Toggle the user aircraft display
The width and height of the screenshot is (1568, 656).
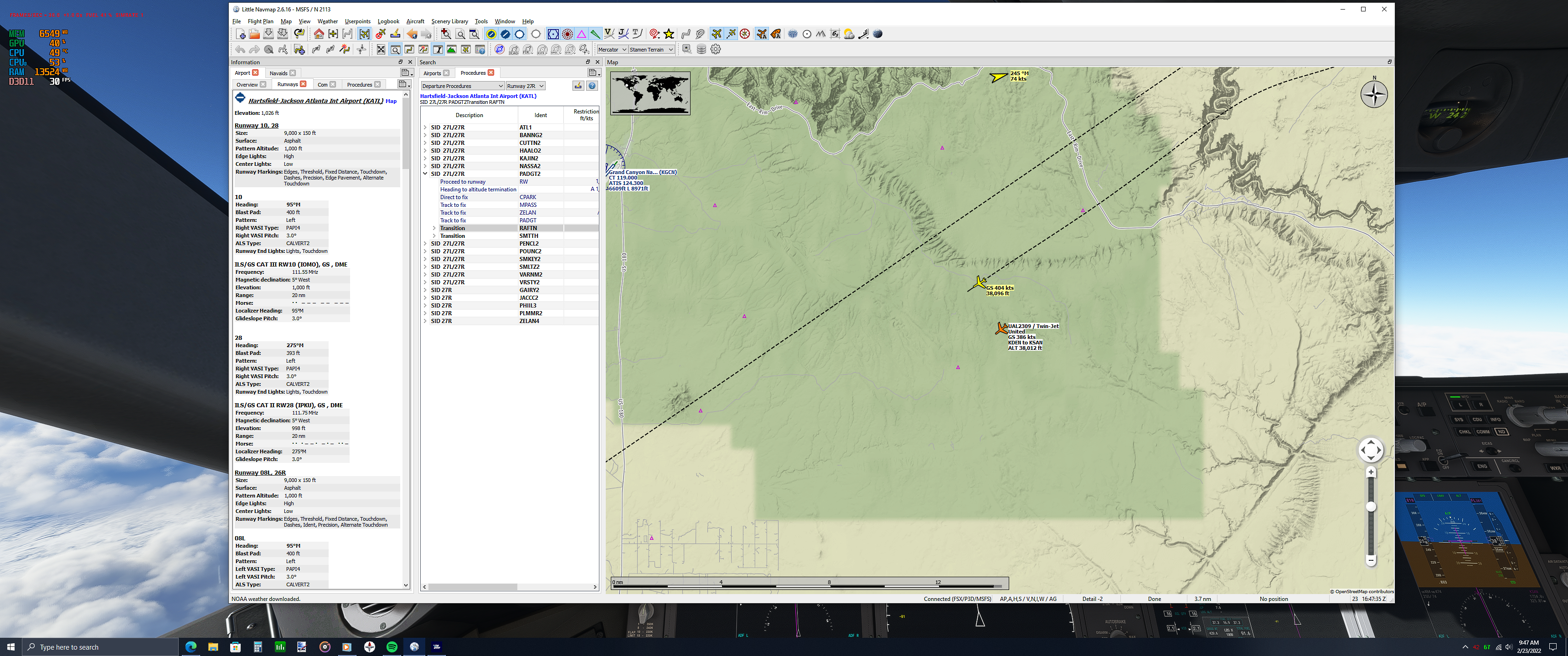coord(717,34)
